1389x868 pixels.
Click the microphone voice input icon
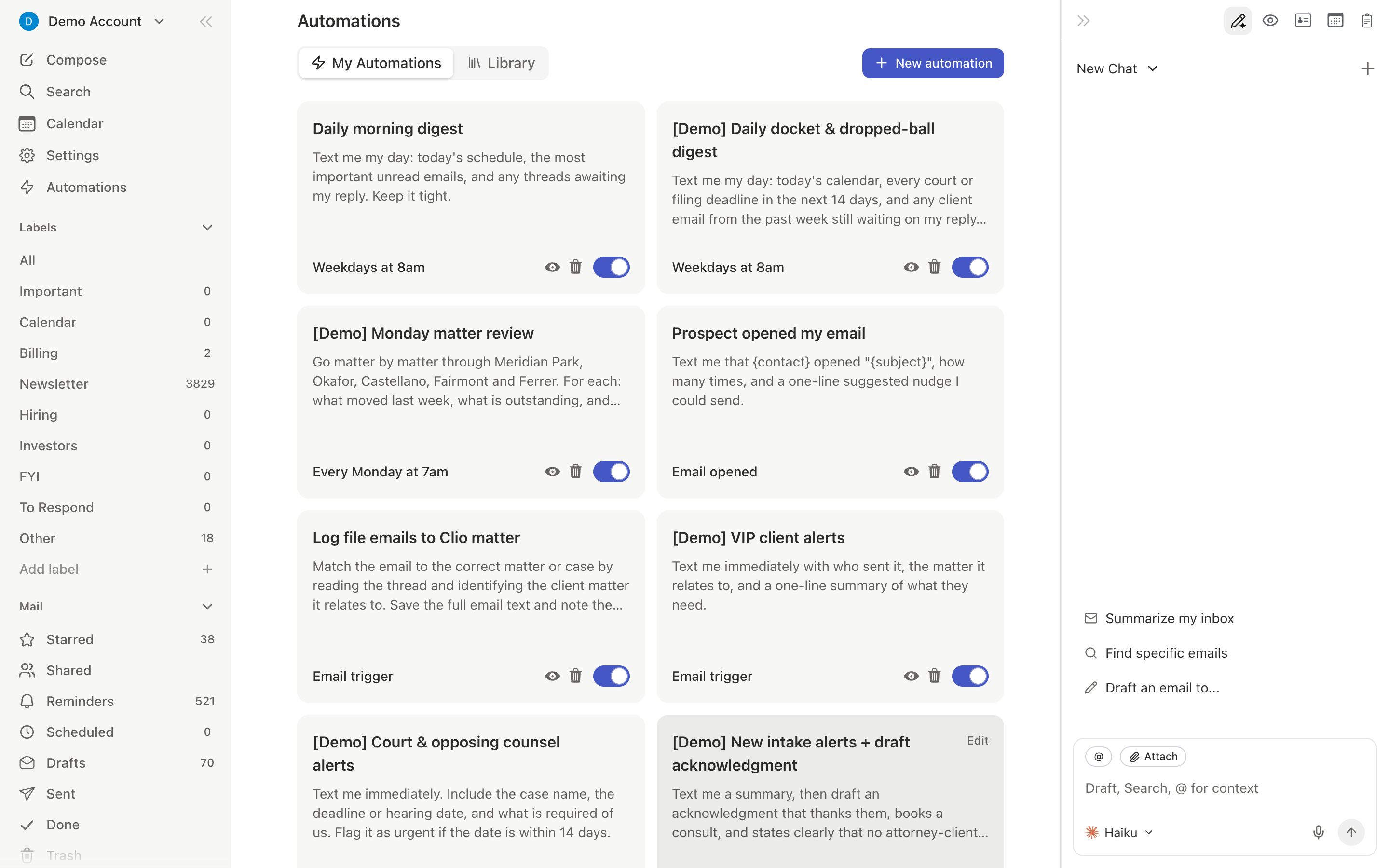coord(1319,832)
